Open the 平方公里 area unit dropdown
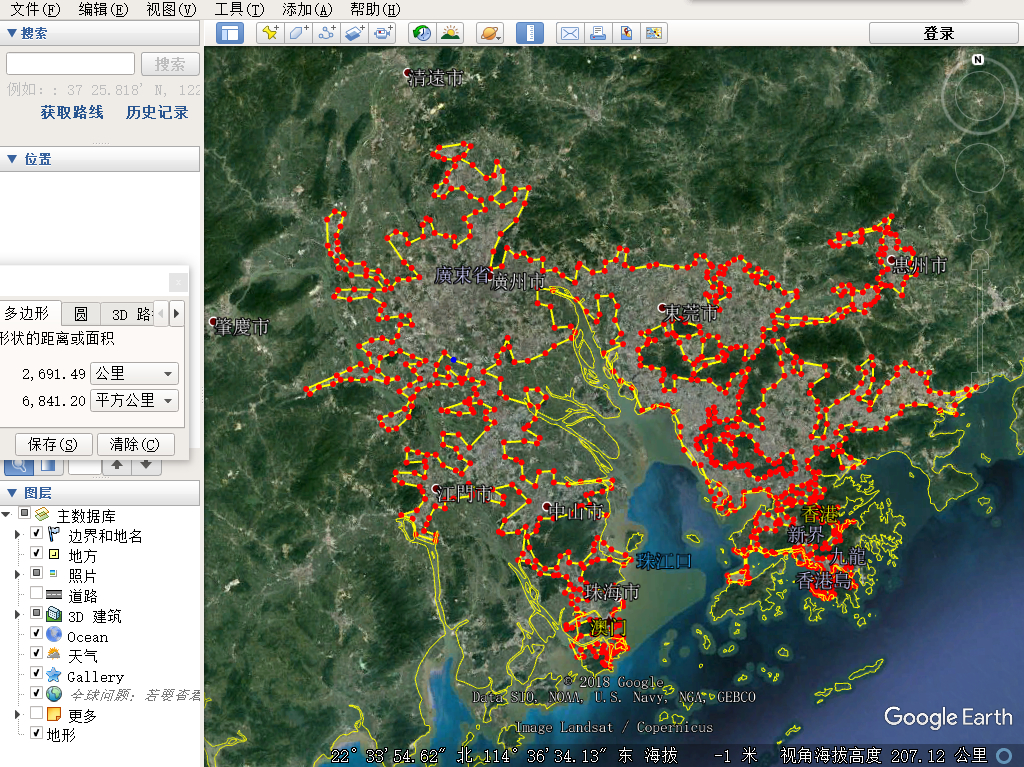The width and height of the screenshot is (1024, 767). (x=134, y=400)
